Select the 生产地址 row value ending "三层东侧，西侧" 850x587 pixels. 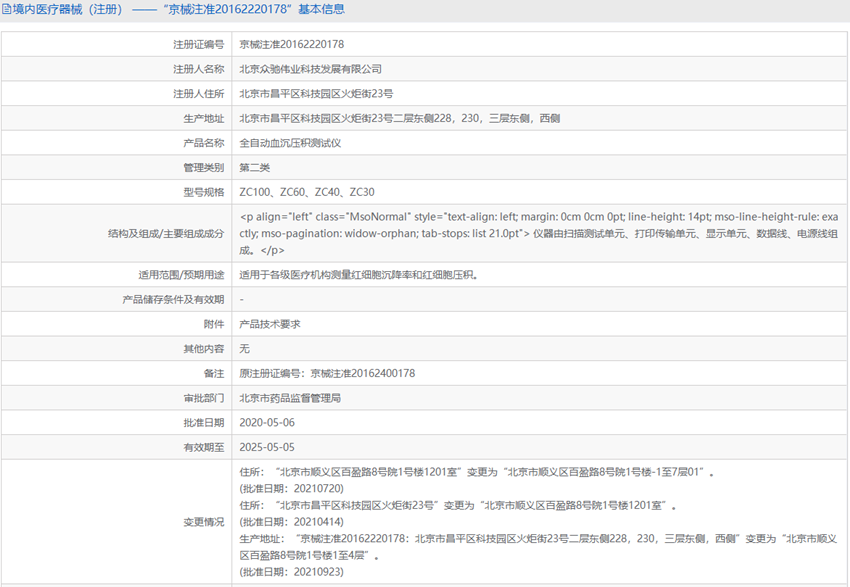pos(400,118)
